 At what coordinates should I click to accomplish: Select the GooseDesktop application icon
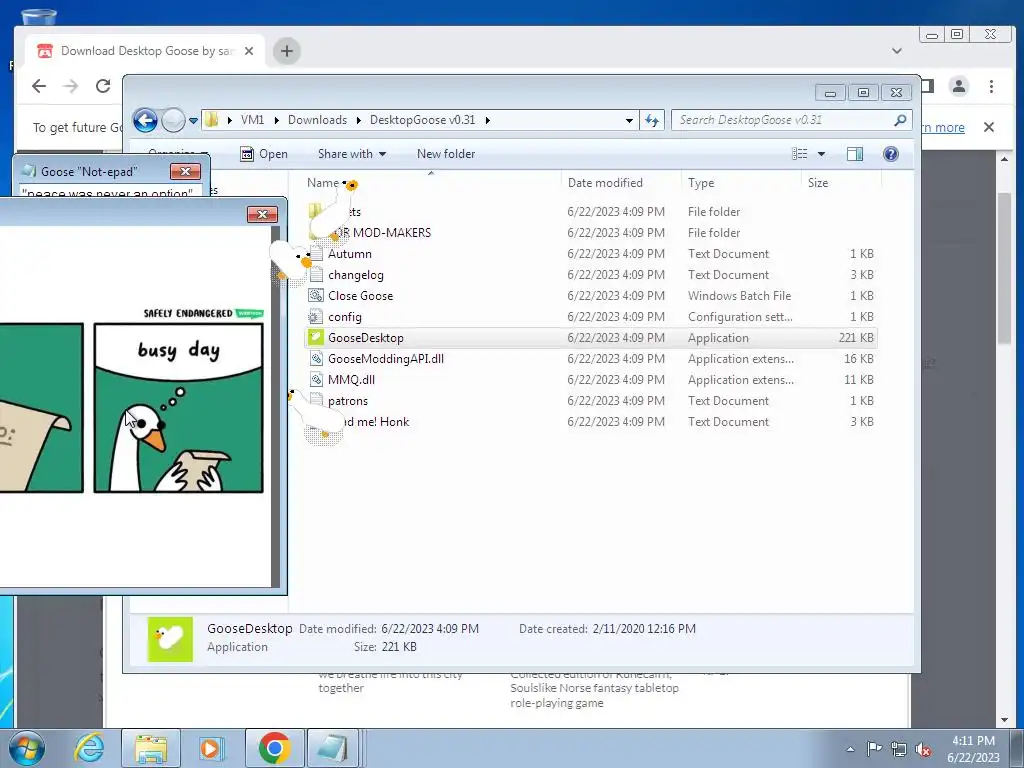(x=316, y=338)
